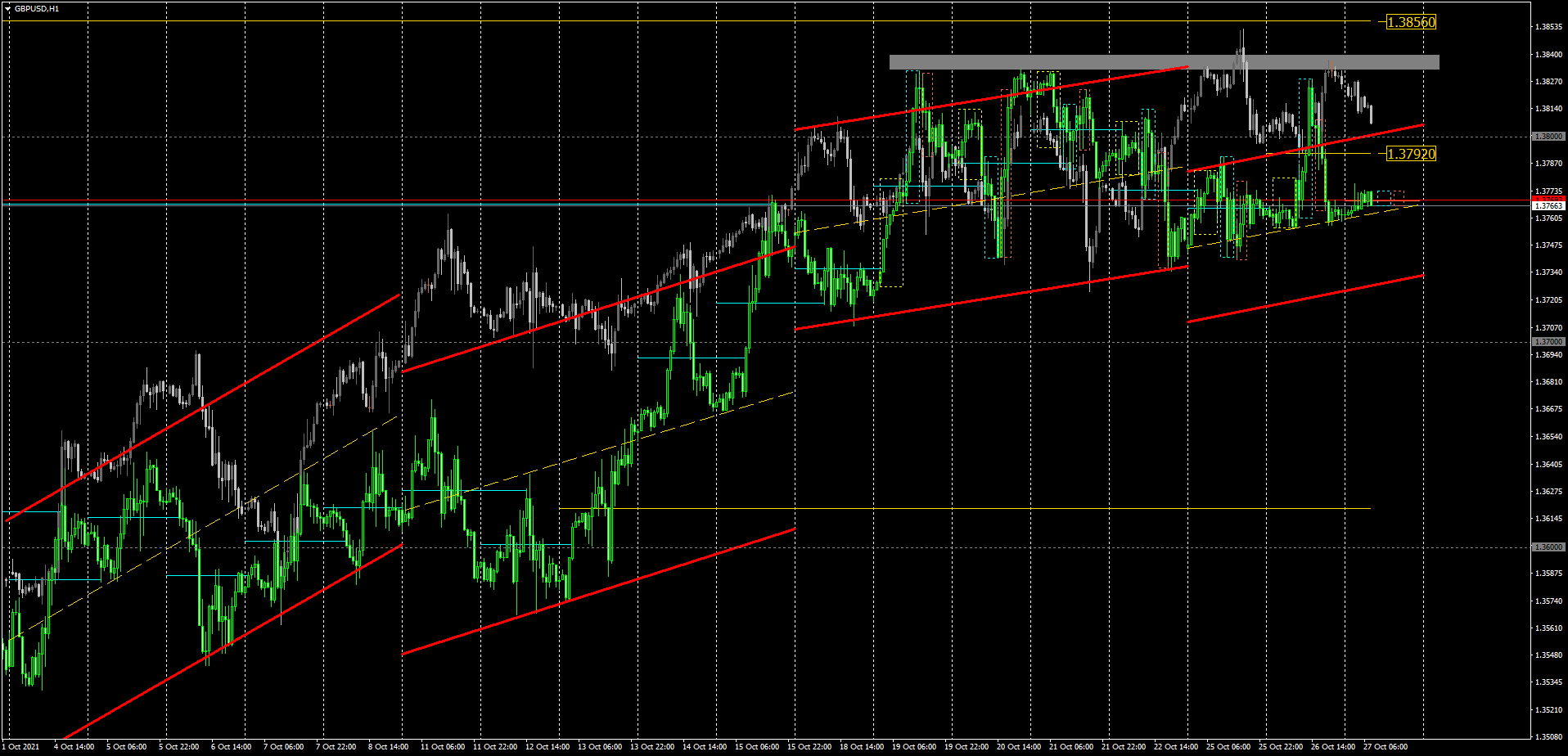1568x756 pixels.
Task: Click the 14 Oct 14:00 label on the time axis
Action: (x=705, y=747)
